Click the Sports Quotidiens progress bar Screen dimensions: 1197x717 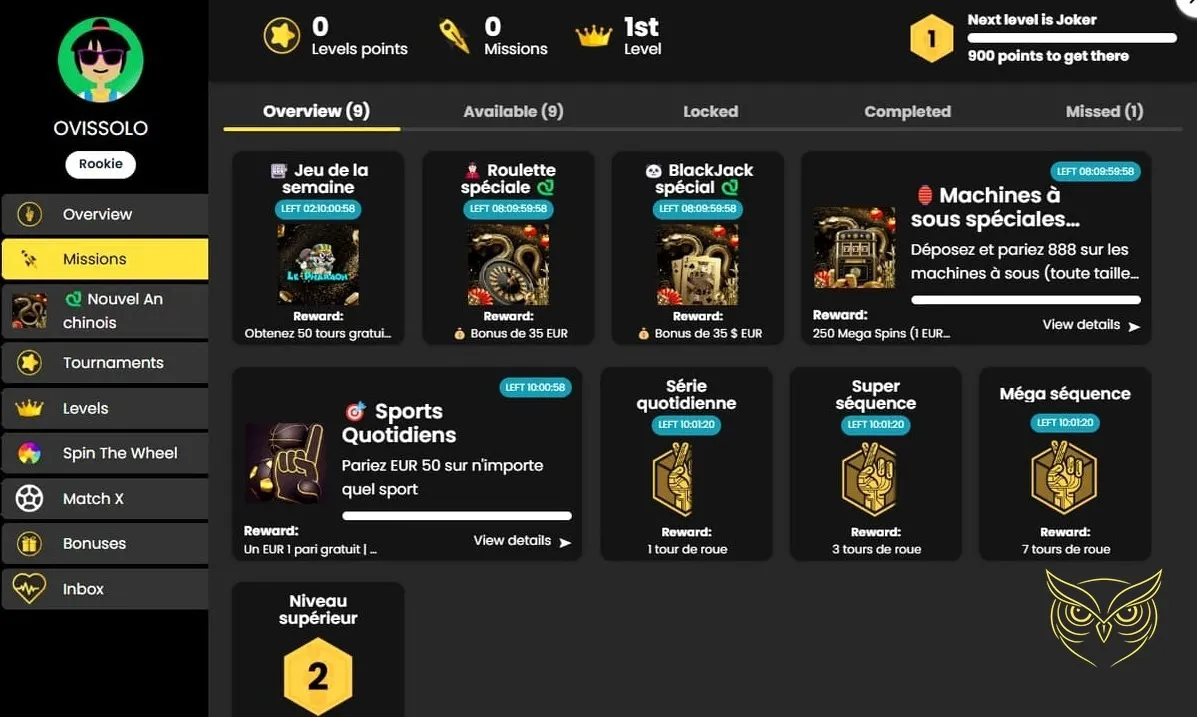457,516
